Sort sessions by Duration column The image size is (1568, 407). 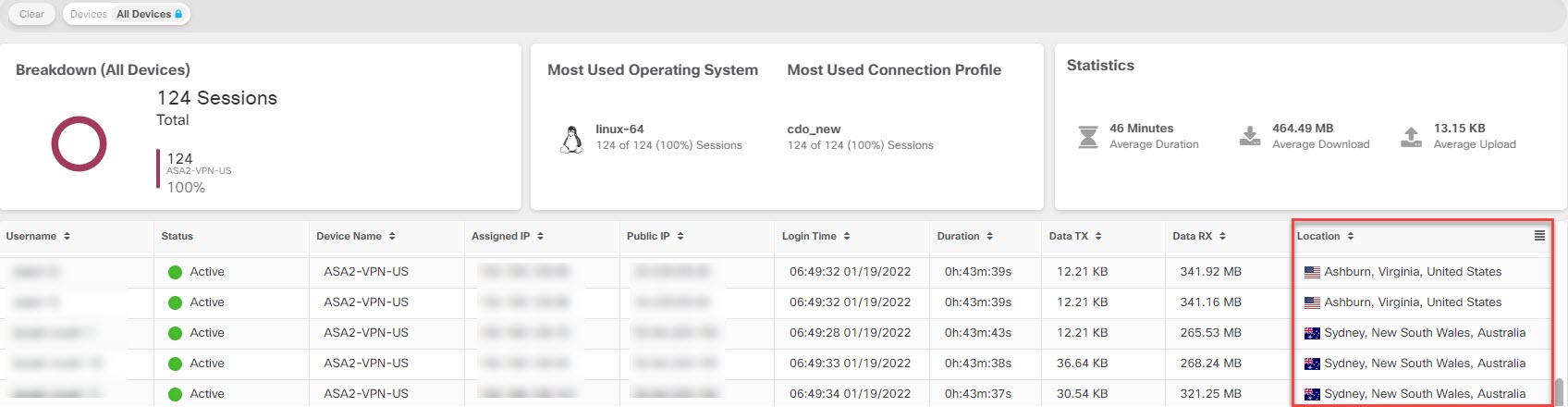[990, 237]
